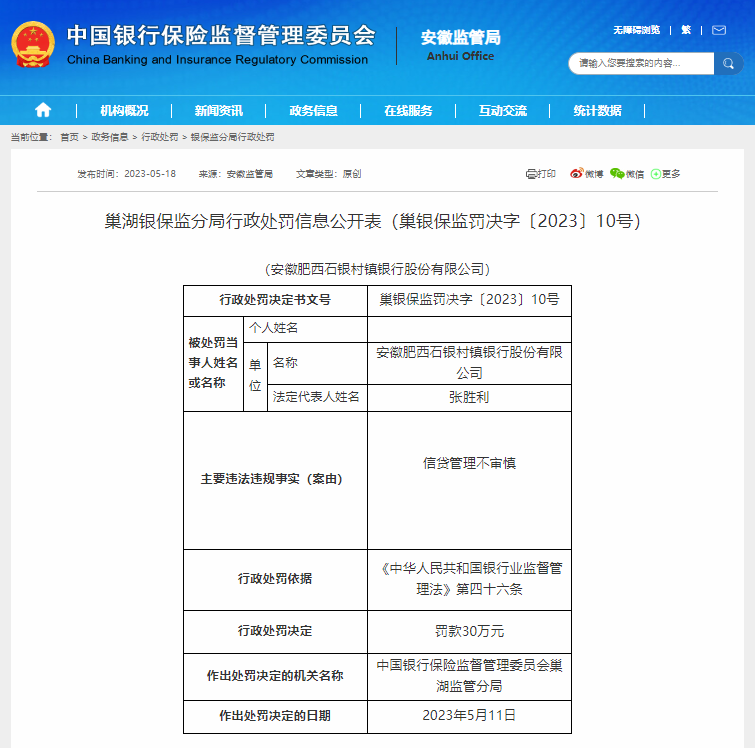Open 互动交流 menu

[x=503, y=111]
